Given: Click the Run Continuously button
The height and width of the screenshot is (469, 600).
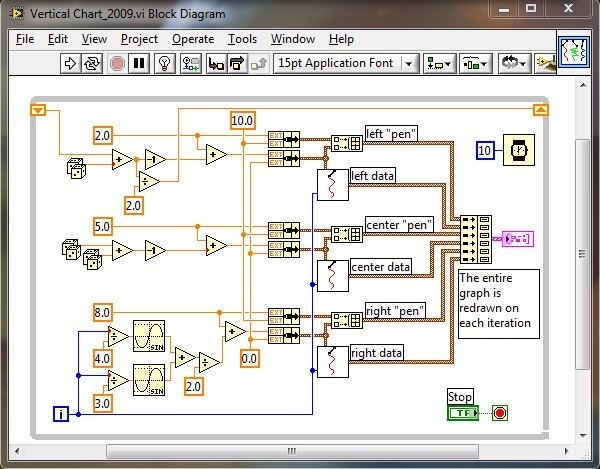Looking at the screenshot, I should [93, 64].
